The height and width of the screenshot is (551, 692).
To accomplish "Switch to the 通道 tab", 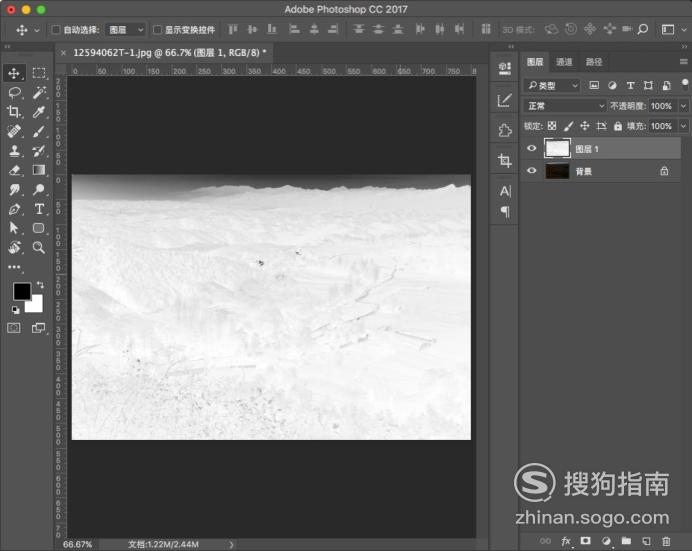I will [x=564, y=62].
